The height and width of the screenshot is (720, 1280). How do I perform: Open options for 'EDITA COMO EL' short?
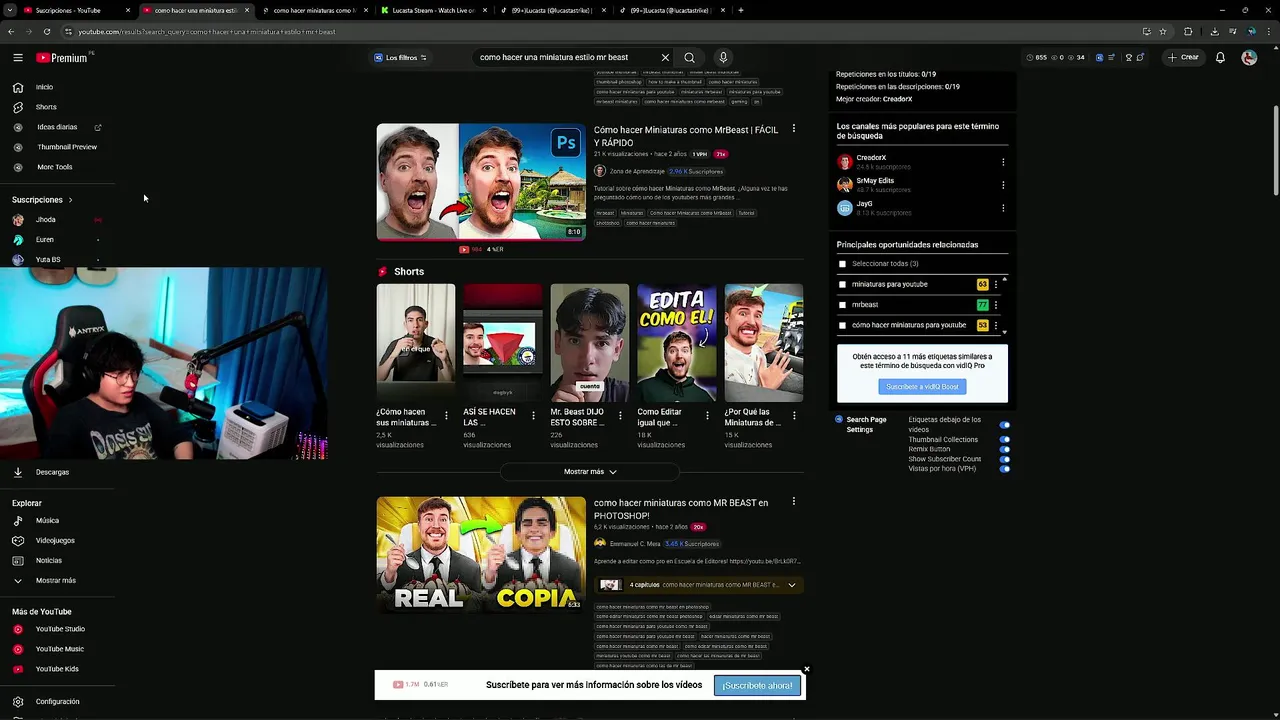pyautogui.click(x=707, y=415)
